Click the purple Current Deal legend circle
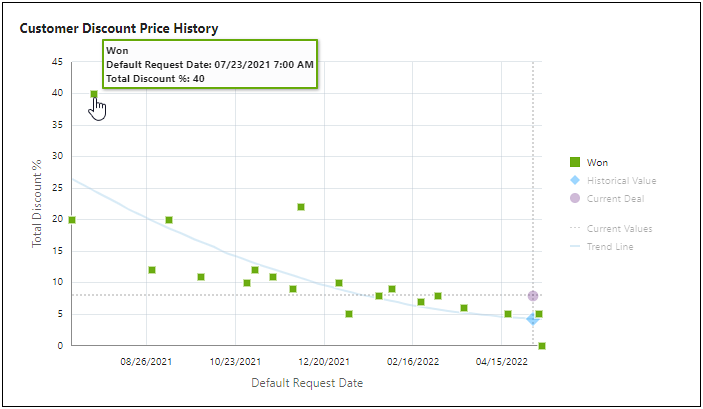This screenshot has width=703, height=409. (575, 198)
